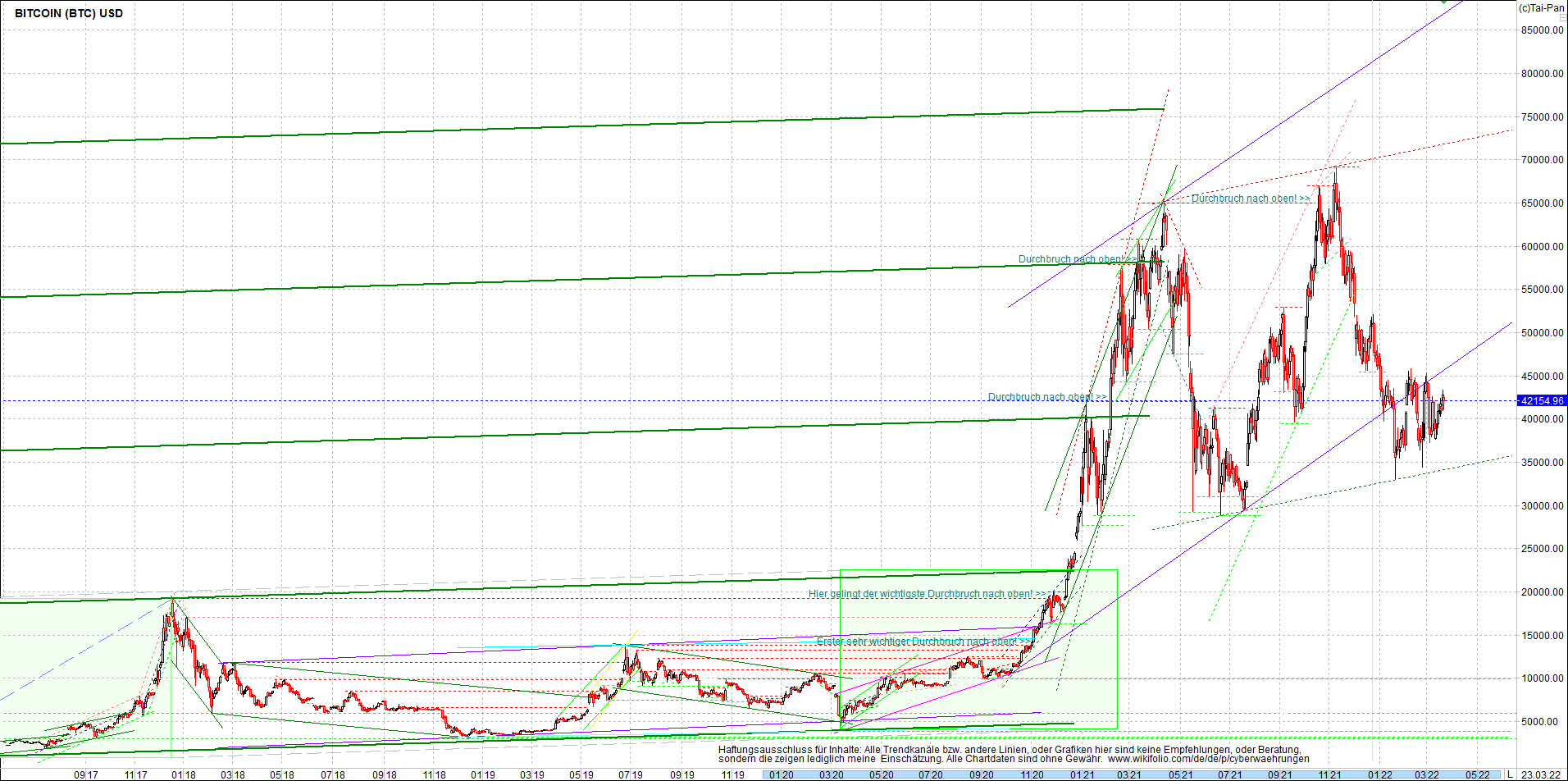This screenshot has width=1568, height=781.
Task: Click the 09 17 date axis label
Action: click(x=86, y=775)
